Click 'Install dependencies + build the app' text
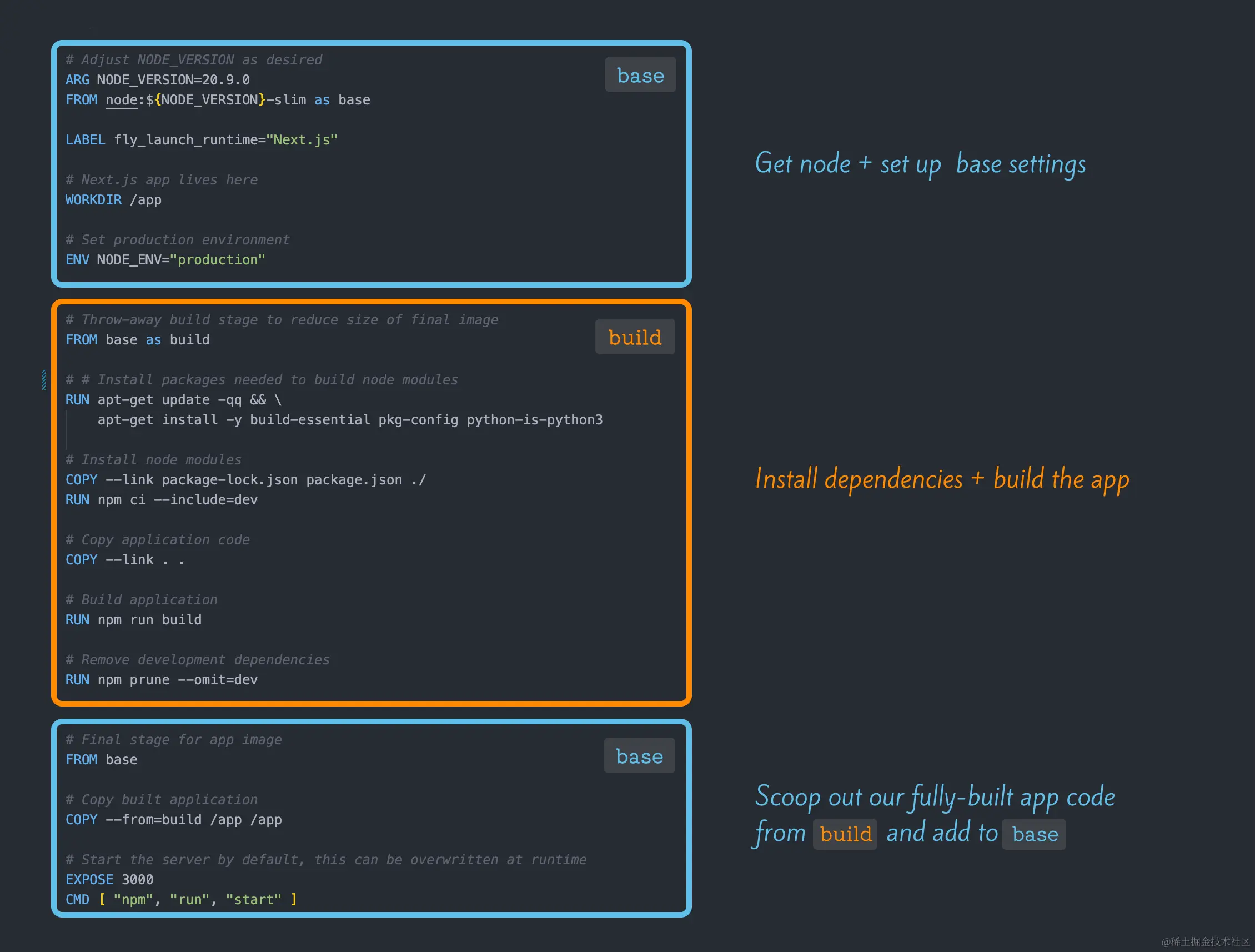This screenshot has width=1255, height=952. pyautogui.click(x=942, y=479)
